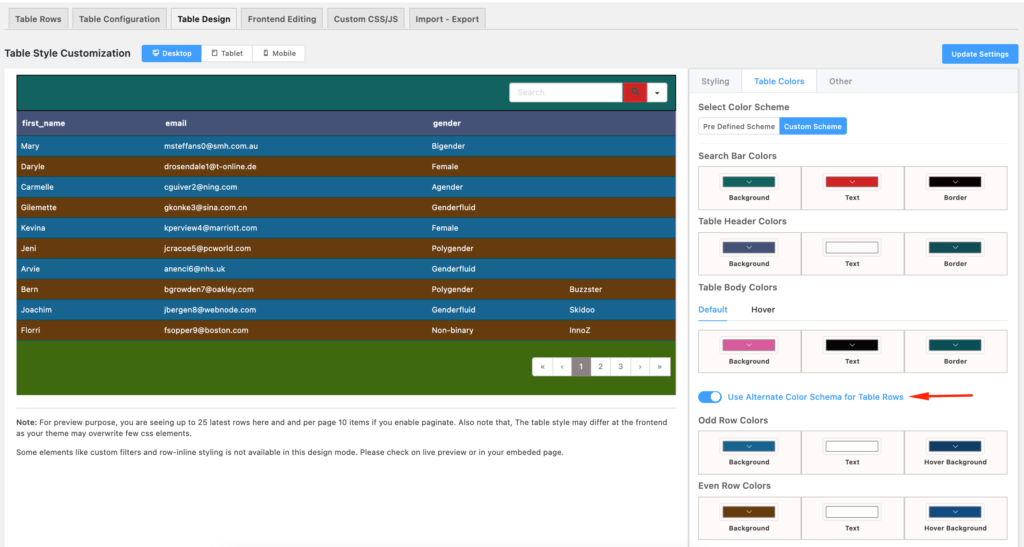
Task: Jump to last page arrow in pagination
Action: point(660,367)
